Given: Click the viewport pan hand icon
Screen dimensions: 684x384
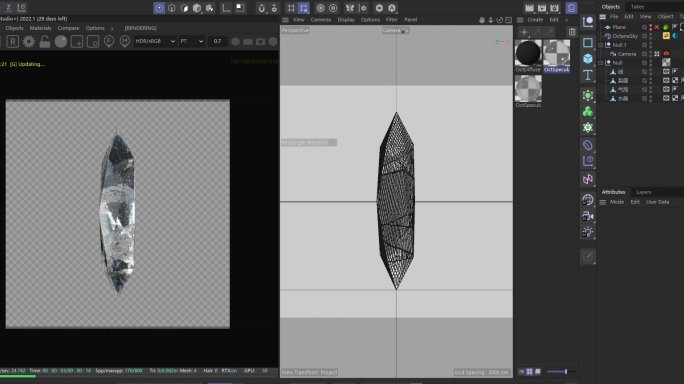Looking at the screenshot, I should [482, 20].
